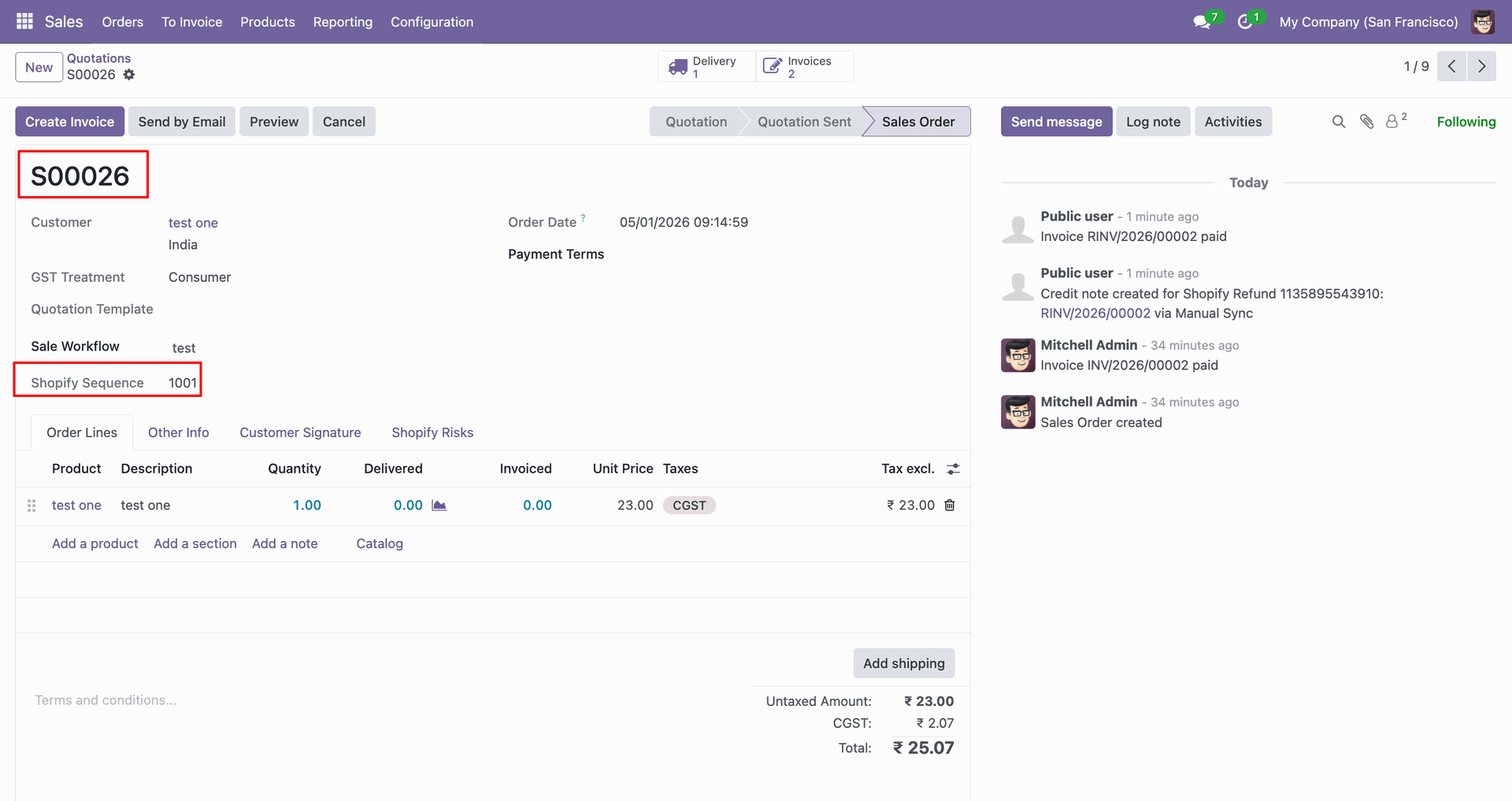Screen dimensions: 1512x801
Task: Open the My Company (San Francisco) switcher
Action: coord(1369,22)
